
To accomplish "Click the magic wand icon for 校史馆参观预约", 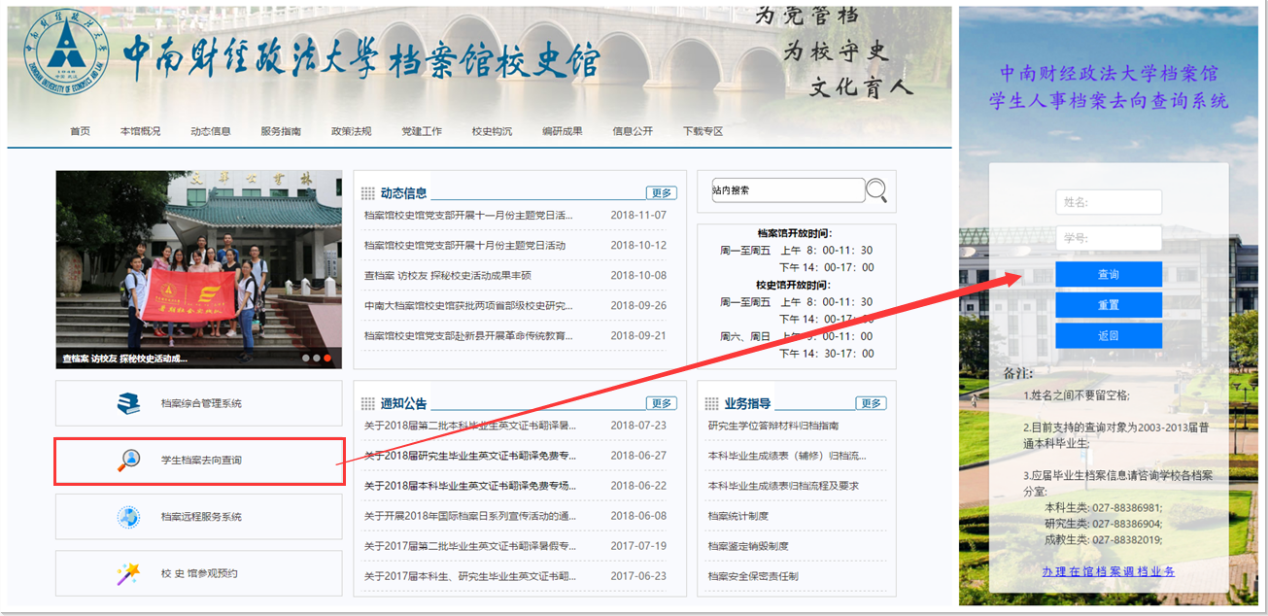I will click(128, 573).
